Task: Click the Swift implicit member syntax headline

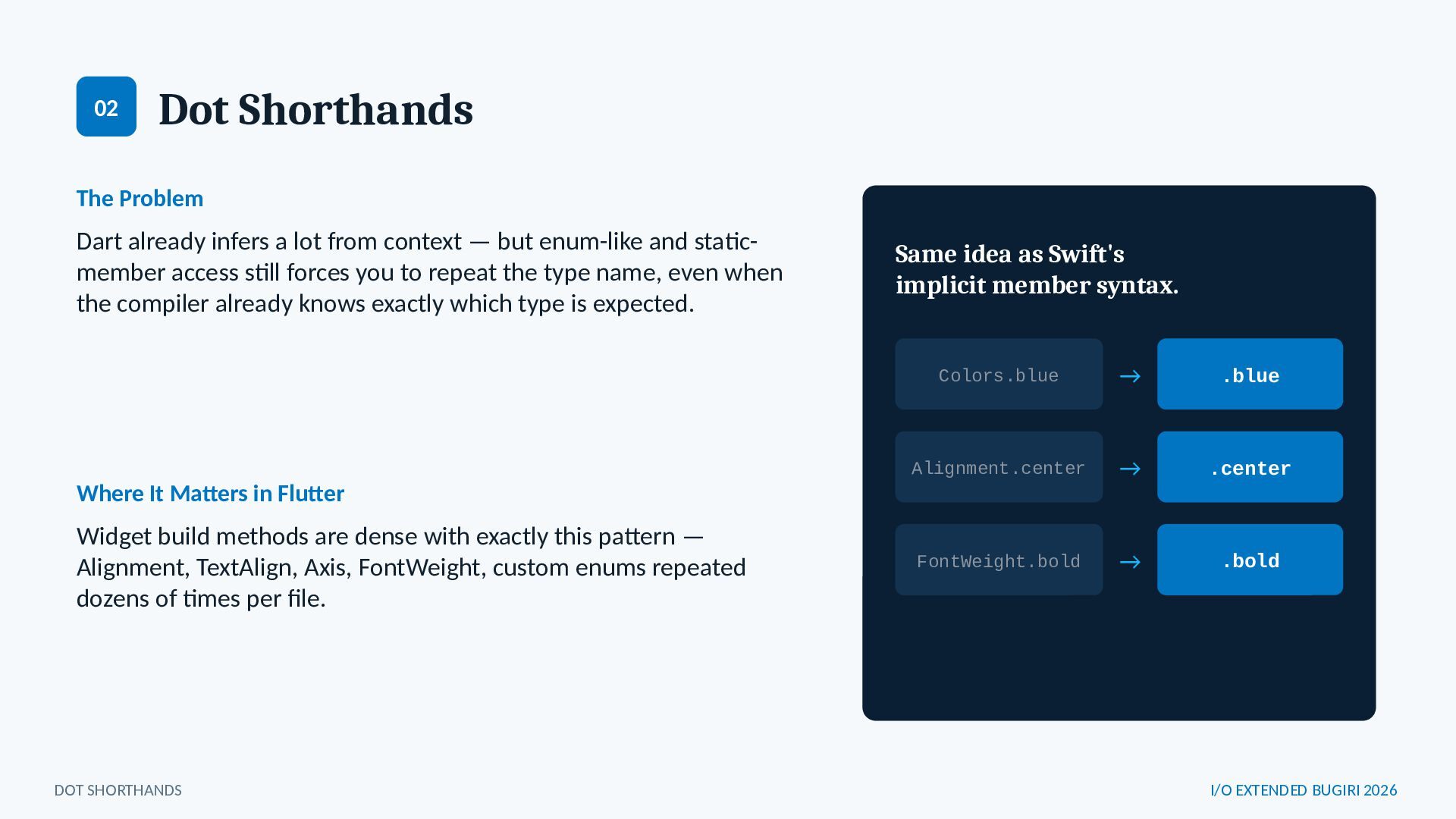Action: tap(1036, 269)
